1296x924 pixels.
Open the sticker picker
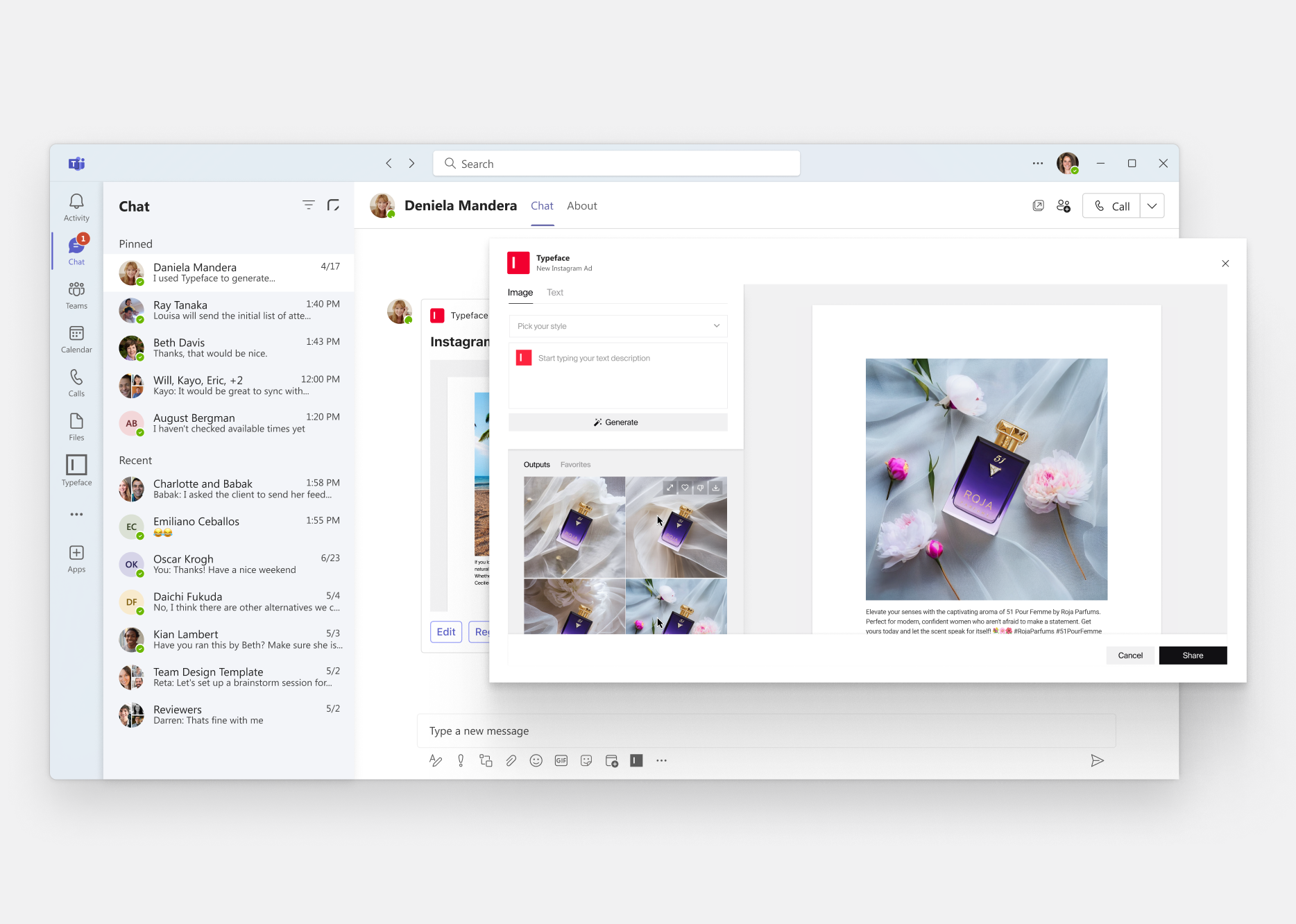tap(586, 761)
